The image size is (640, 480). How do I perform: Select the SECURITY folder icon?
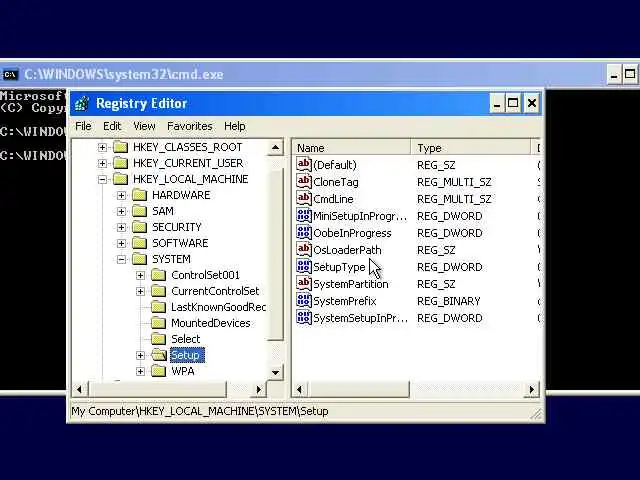pos(140,227)
